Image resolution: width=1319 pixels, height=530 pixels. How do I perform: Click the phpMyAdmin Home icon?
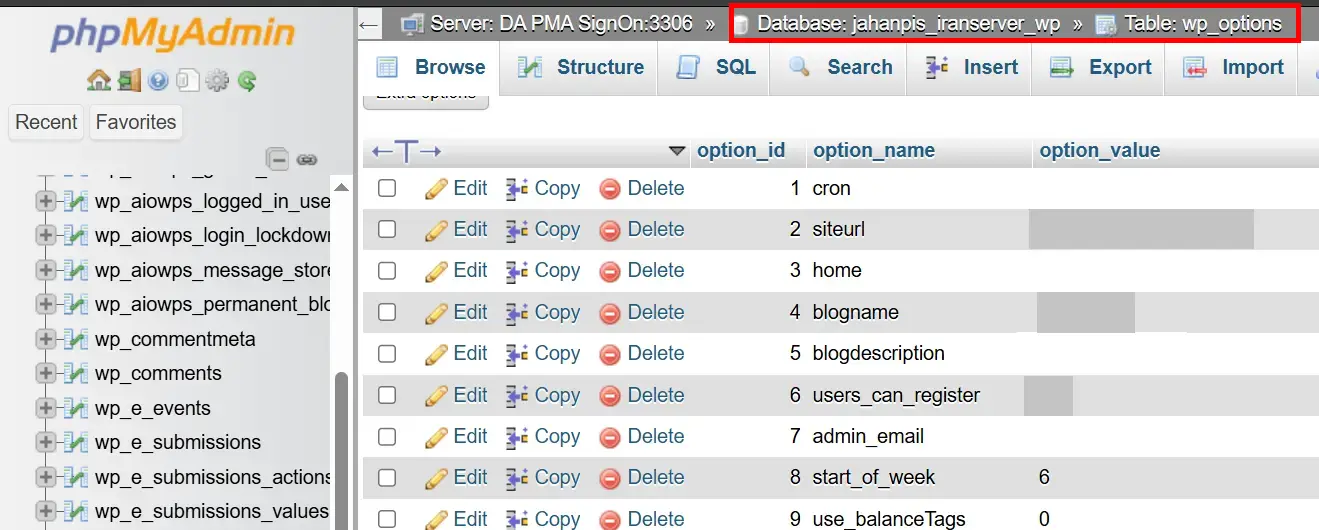pyautogui.click(x=98, y=80)
